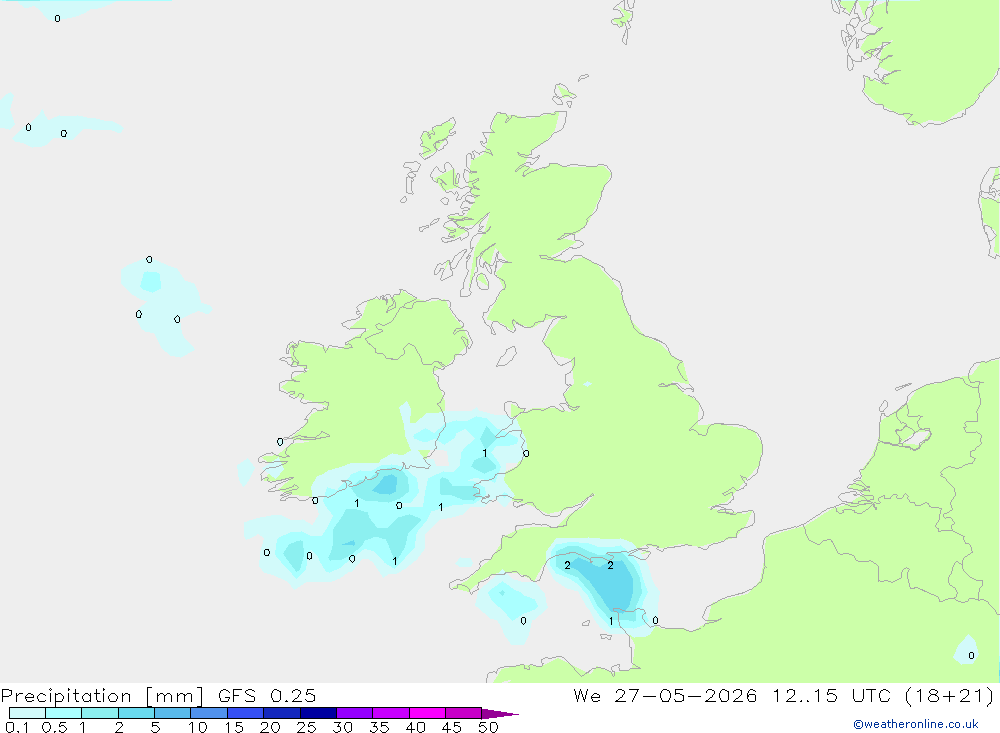Click the '0.5' legend tick label
The image size is (1000, 733).
[x=54, y=727]
